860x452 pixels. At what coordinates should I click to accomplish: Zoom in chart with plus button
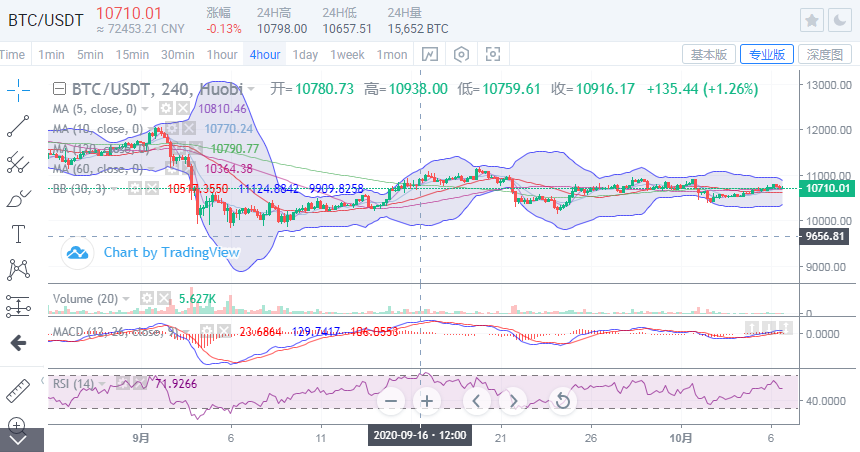(427, 401)
